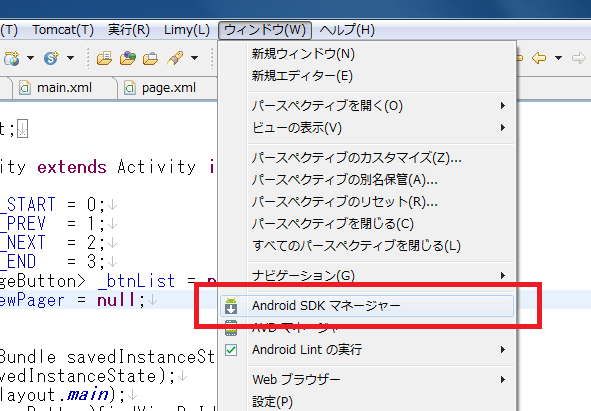The width and height of the screenshot is (591, 411).
Task: Expand ナビゲーション(G) submenu
Action: click(x=380, y=276)
